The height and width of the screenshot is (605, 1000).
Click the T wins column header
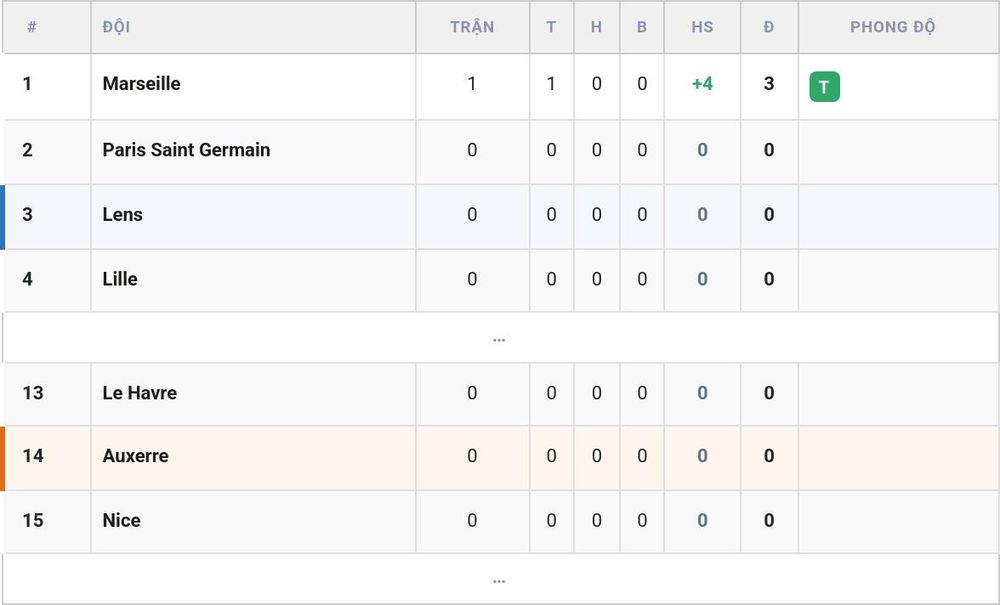pyautogui.click(x=551, y=27)
